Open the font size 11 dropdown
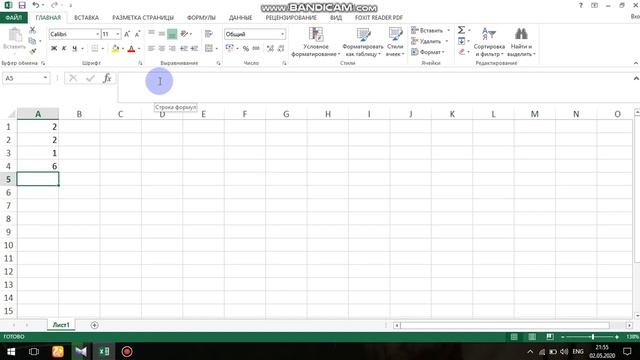The image size is (640, 360). tap(118, 34)
